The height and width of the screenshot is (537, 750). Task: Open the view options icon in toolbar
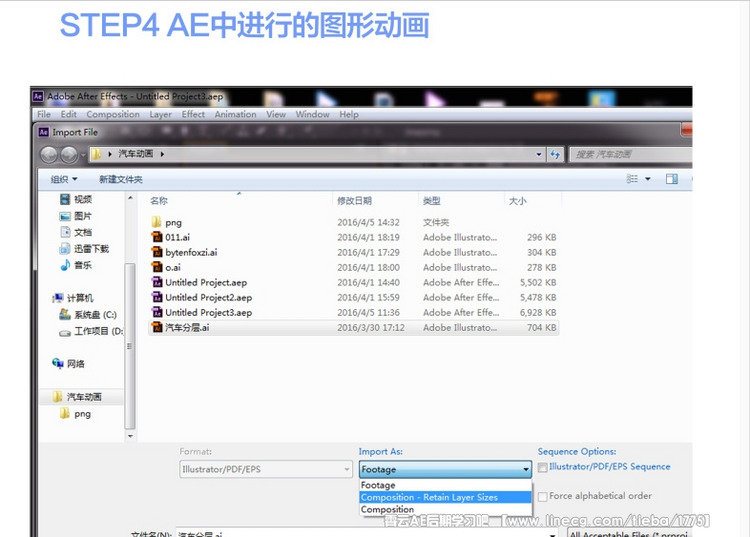pos(632,179)
